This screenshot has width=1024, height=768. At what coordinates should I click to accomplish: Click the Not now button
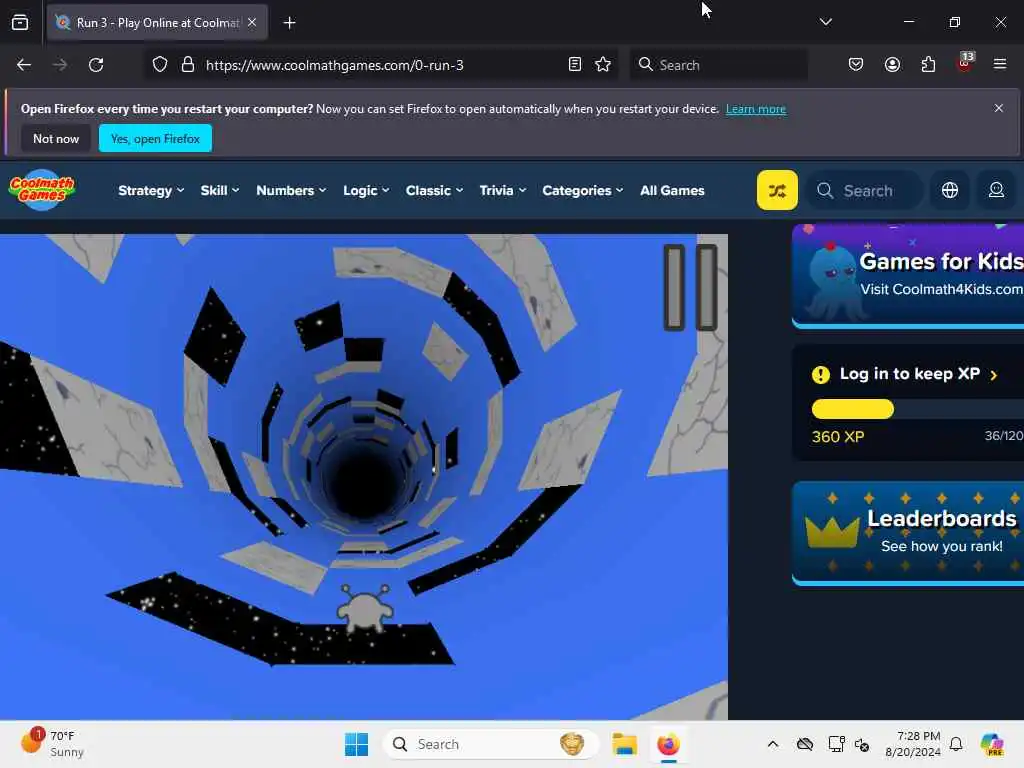point(56,138)
